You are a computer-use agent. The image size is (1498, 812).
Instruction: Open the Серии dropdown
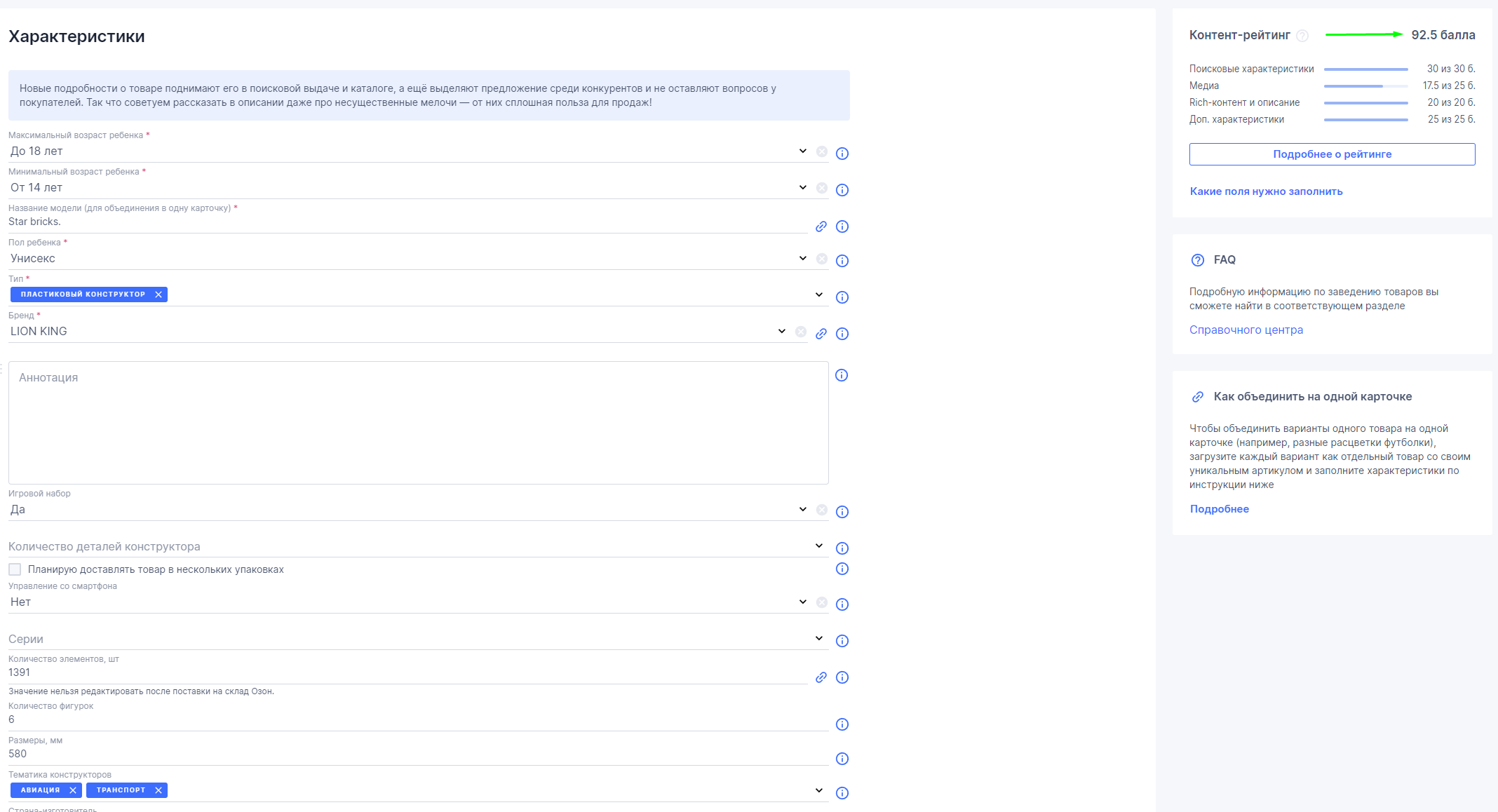[x=818, y=639]
